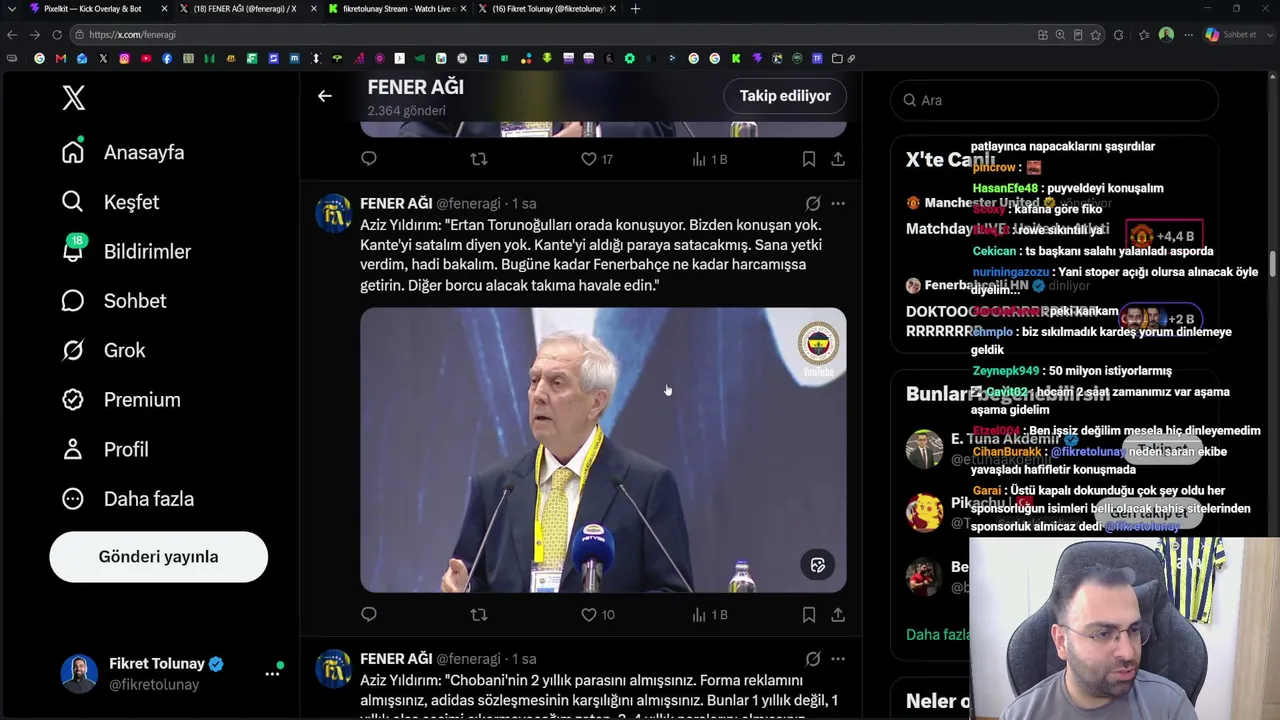Screen dimensions: 1280x720
Task: Open FENER AĞI avatar on Ertan Torunoğulları post
Action: (334, 213)
